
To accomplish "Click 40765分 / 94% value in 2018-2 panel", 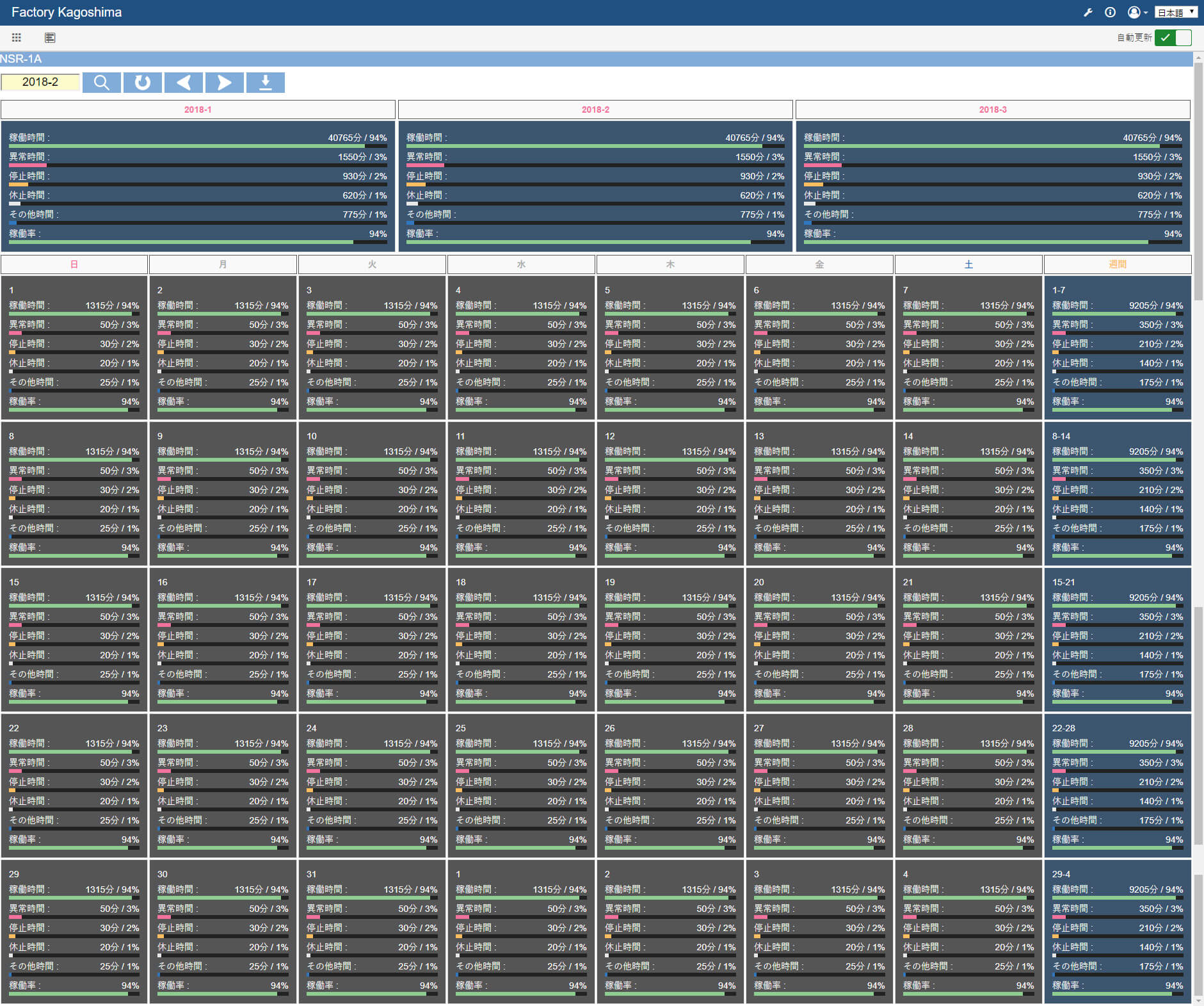I will [x=755, y=138].
